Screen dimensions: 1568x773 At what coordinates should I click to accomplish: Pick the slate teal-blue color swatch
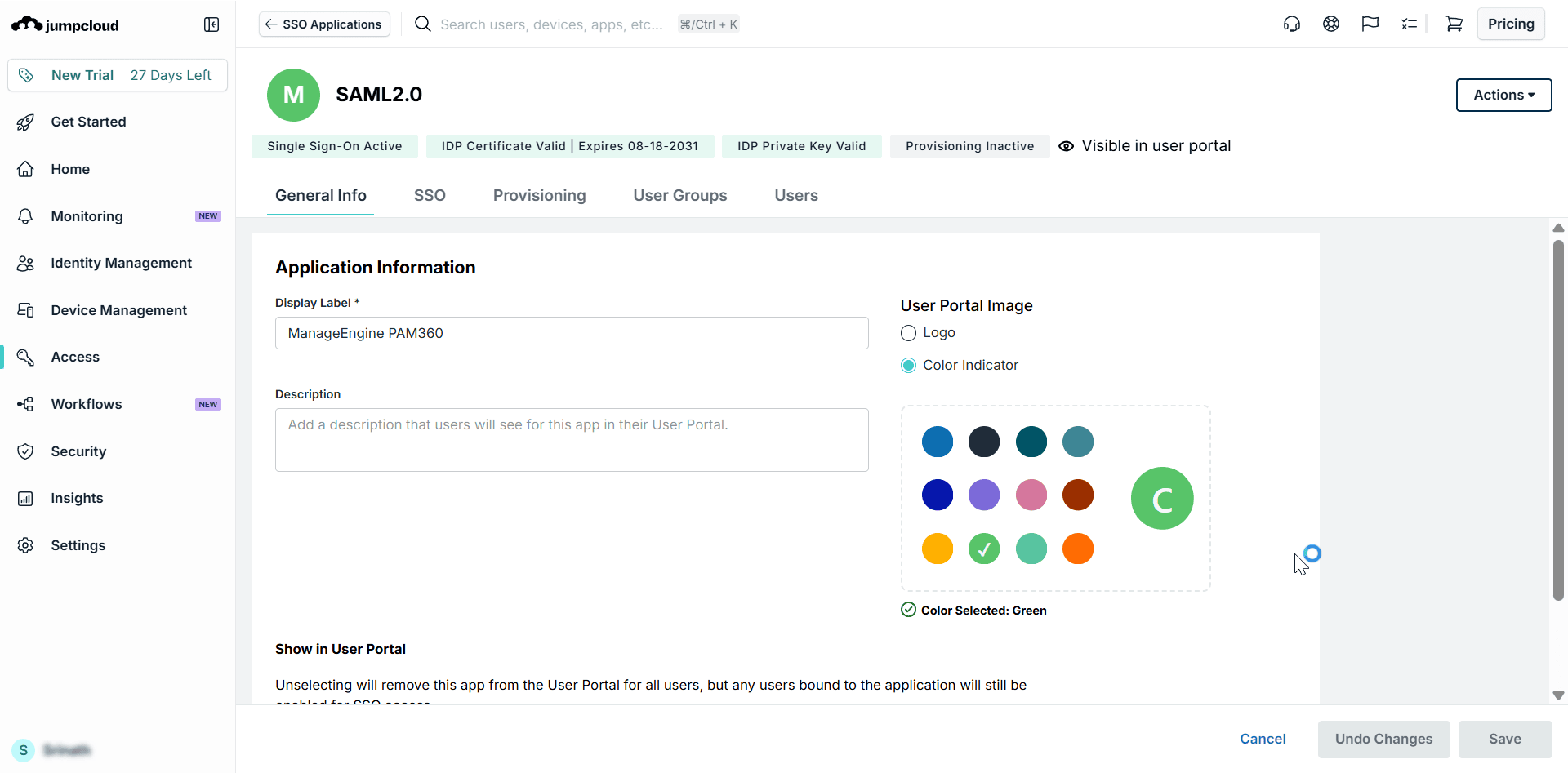point(1078,442)
